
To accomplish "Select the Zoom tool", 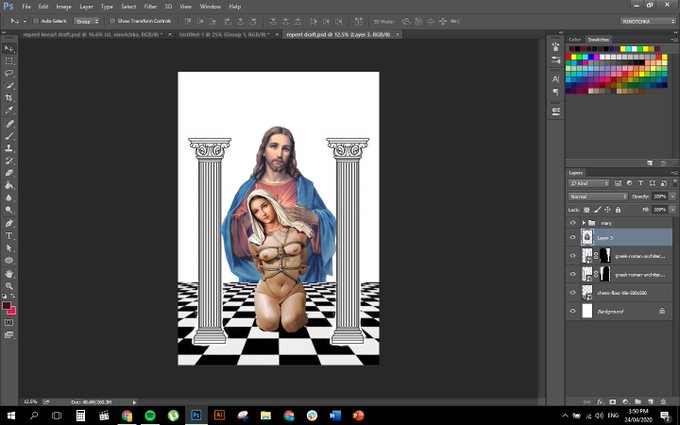I will pyautogui.click(x=9, y=286).
